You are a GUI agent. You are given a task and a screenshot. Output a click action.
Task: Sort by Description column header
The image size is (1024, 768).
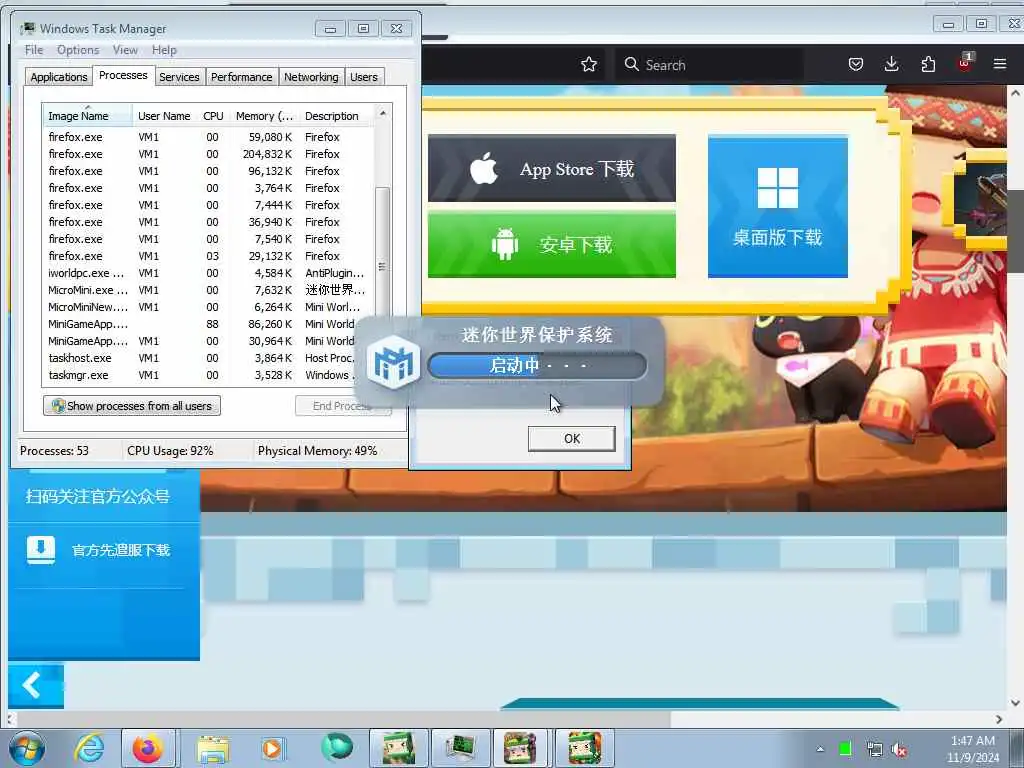pyautogui.click(x=336, y=116)
